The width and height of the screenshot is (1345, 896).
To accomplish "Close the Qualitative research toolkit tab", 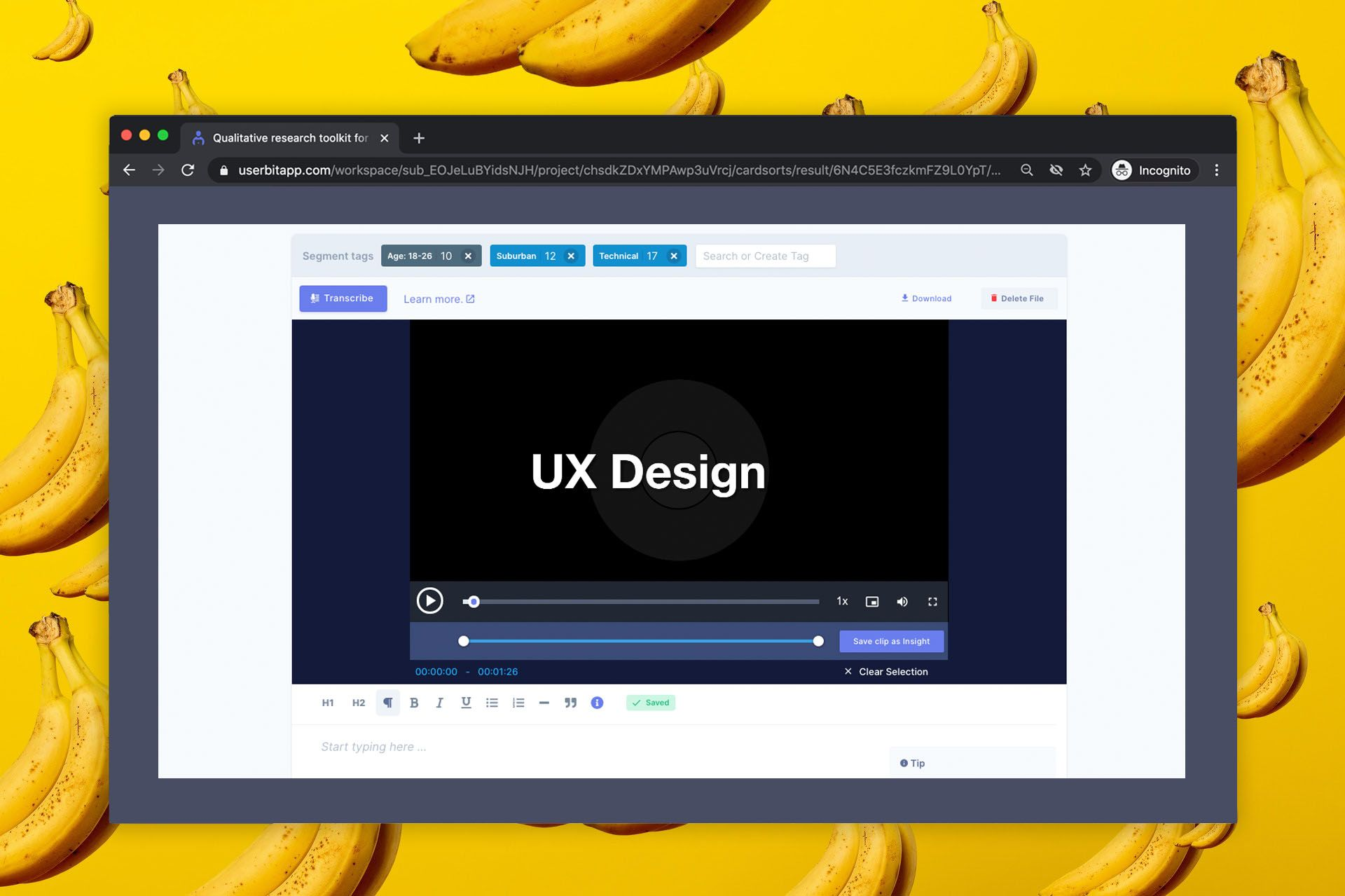I will coord(384,138).
